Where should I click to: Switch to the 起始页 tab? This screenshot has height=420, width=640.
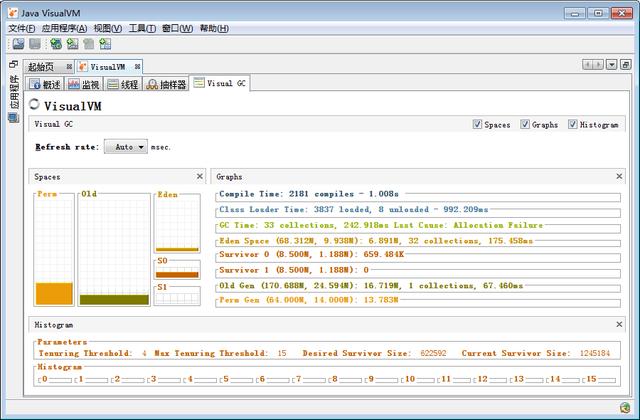(x=41, y=67)
